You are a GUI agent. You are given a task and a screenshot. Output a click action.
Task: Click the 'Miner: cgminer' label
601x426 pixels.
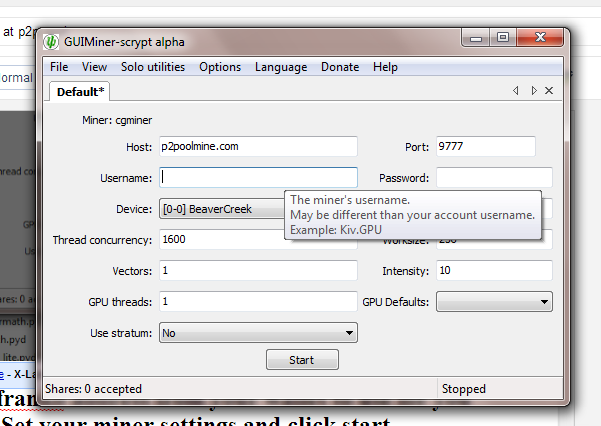117,120
